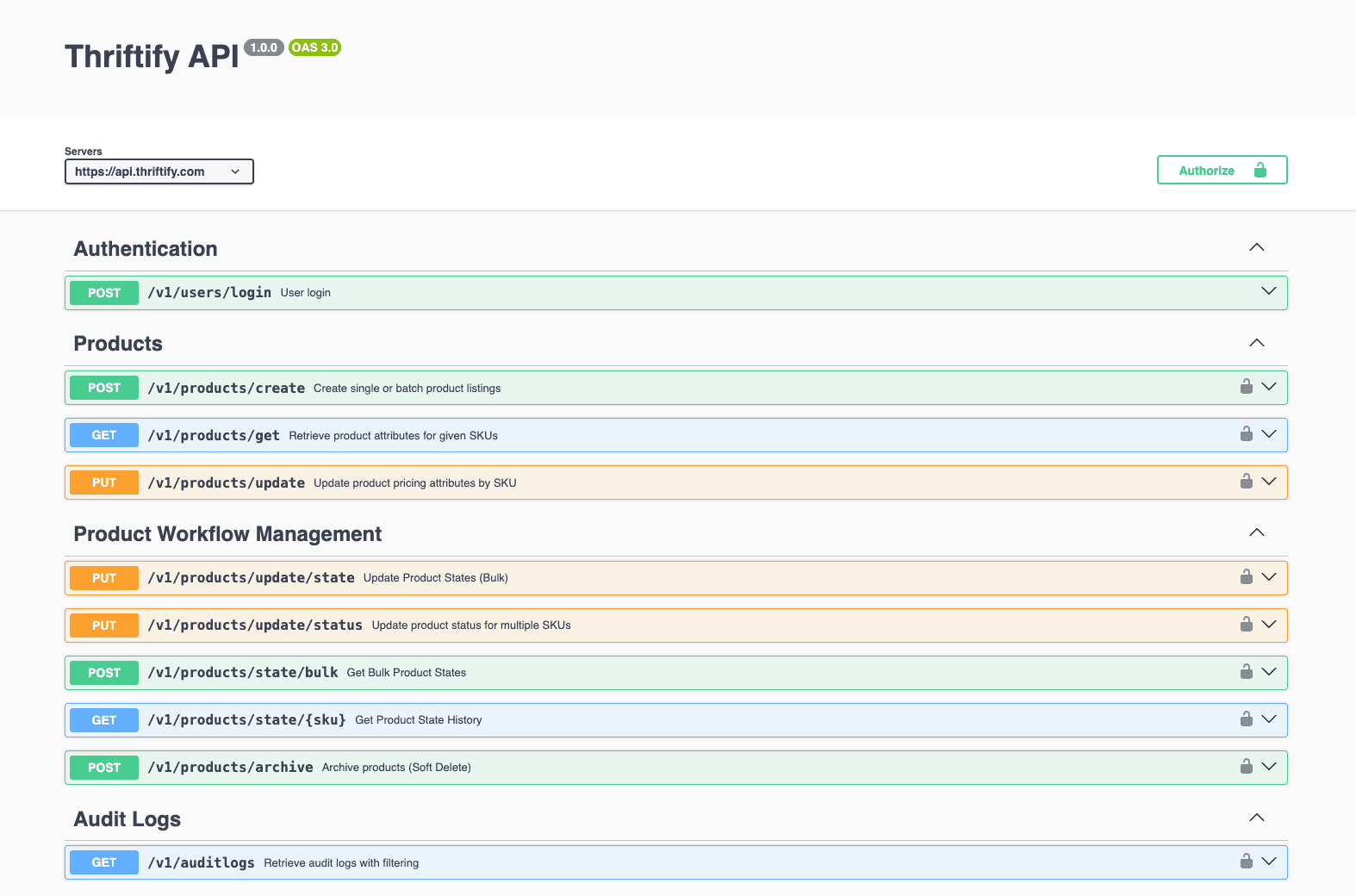
Task: Click lock icon on /v1/products/update row
Action: point(1247,481)
